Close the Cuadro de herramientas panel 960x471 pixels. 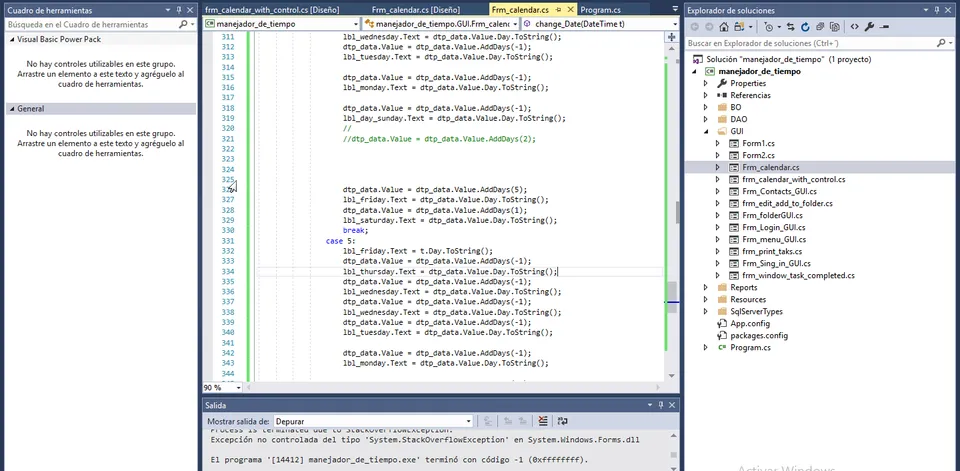(190, 10)
